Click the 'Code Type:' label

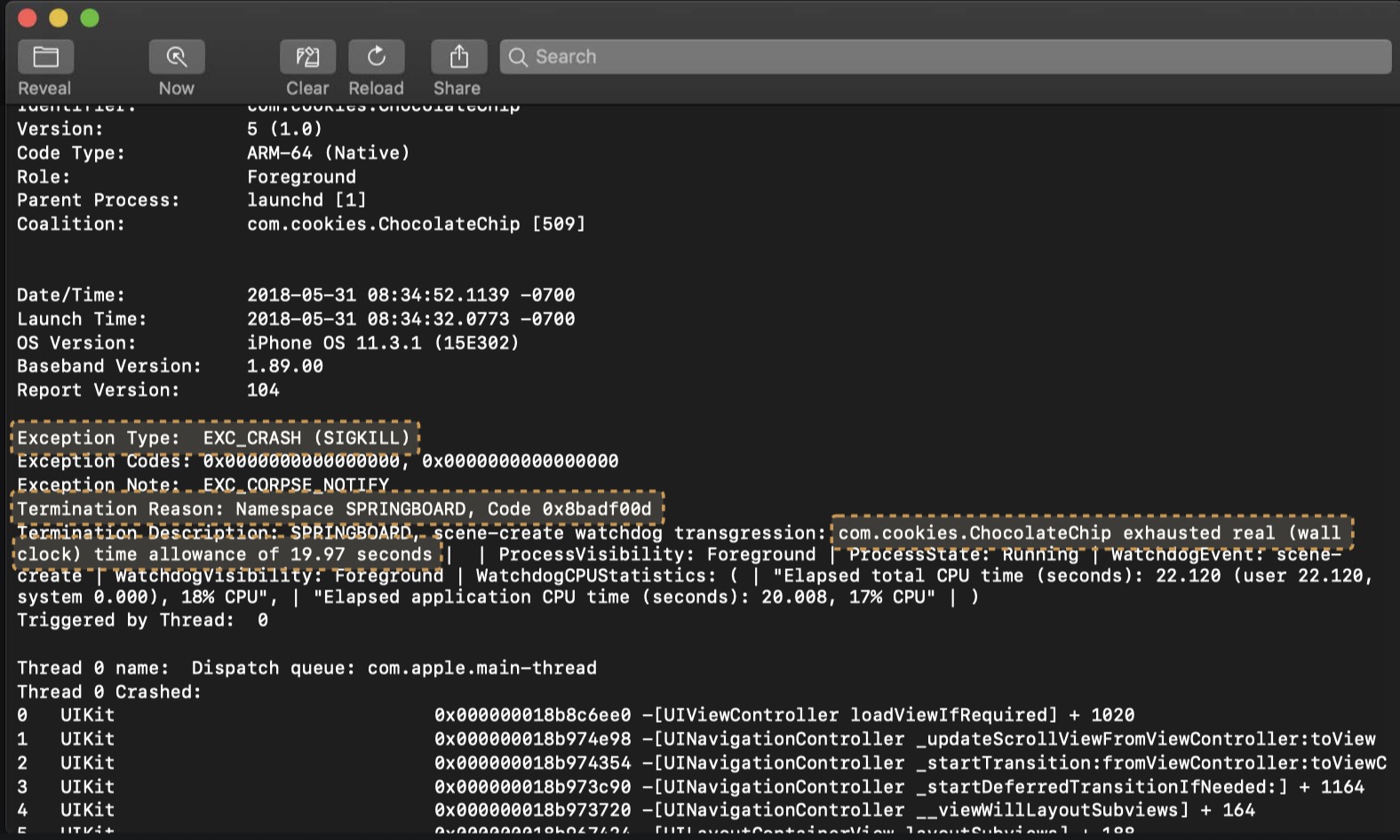[x=71, y=153]
